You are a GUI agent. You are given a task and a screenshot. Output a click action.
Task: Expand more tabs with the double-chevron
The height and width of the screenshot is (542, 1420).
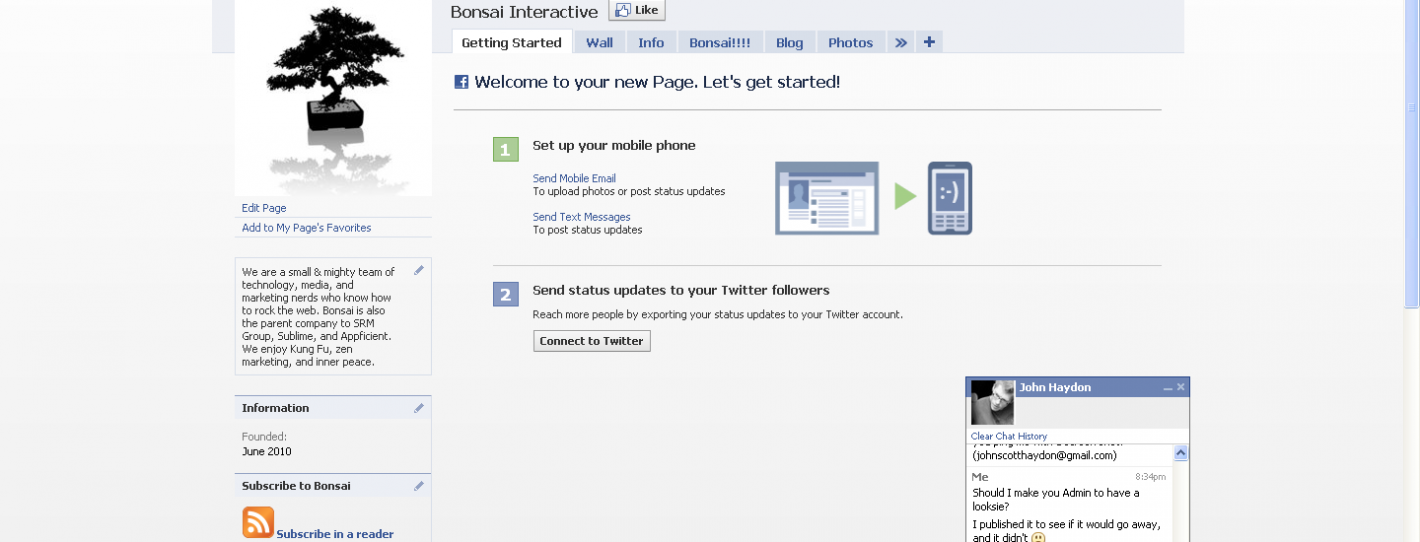[900, 42]
